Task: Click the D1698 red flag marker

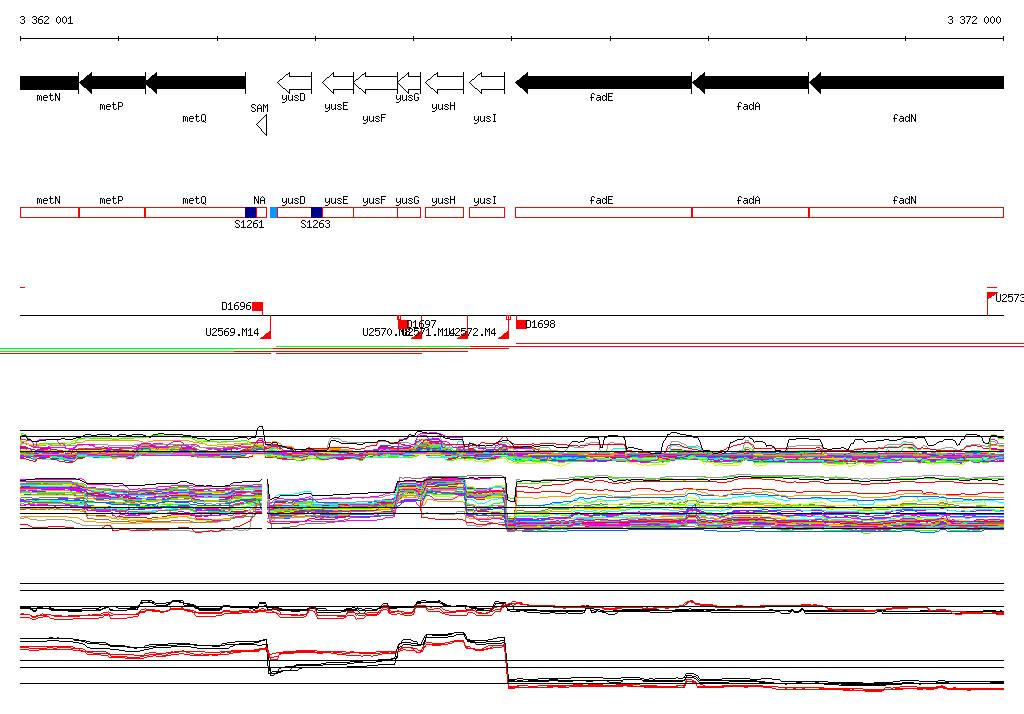Action: pos(521,324)
